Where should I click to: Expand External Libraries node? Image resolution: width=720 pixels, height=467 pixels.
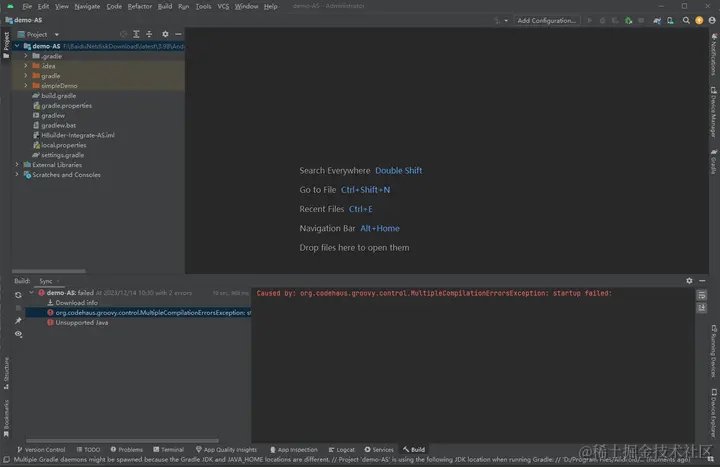tap(17, 165)
